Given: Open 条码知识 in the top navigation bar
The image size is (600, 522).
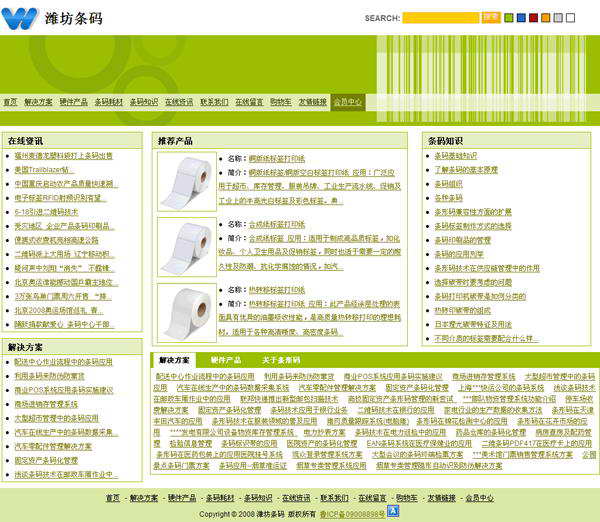Looking at the screenshot, I should pos(144,102).
